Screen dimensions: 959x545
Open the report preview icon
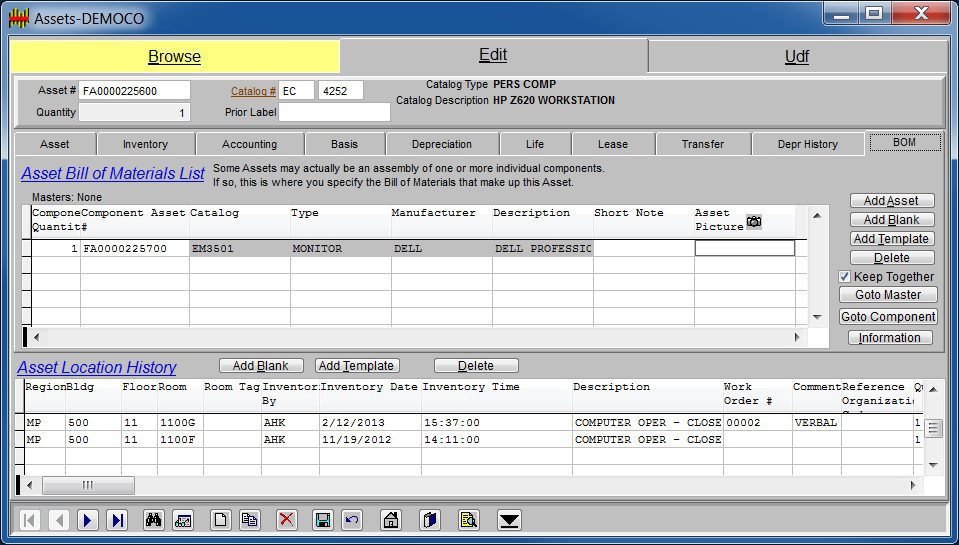click(x=468, y=520)
